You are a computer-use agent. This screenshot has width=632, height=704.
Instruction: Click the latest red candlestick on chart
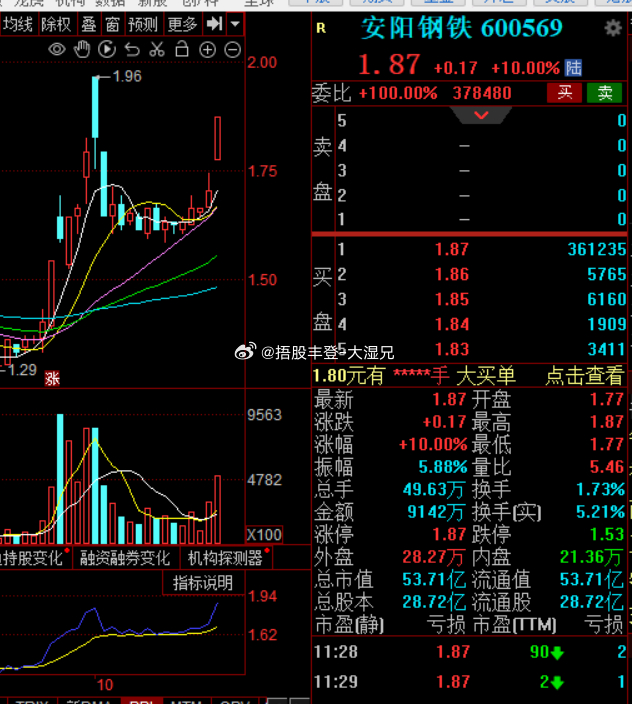pyautogui.click(x=217, y=138)
